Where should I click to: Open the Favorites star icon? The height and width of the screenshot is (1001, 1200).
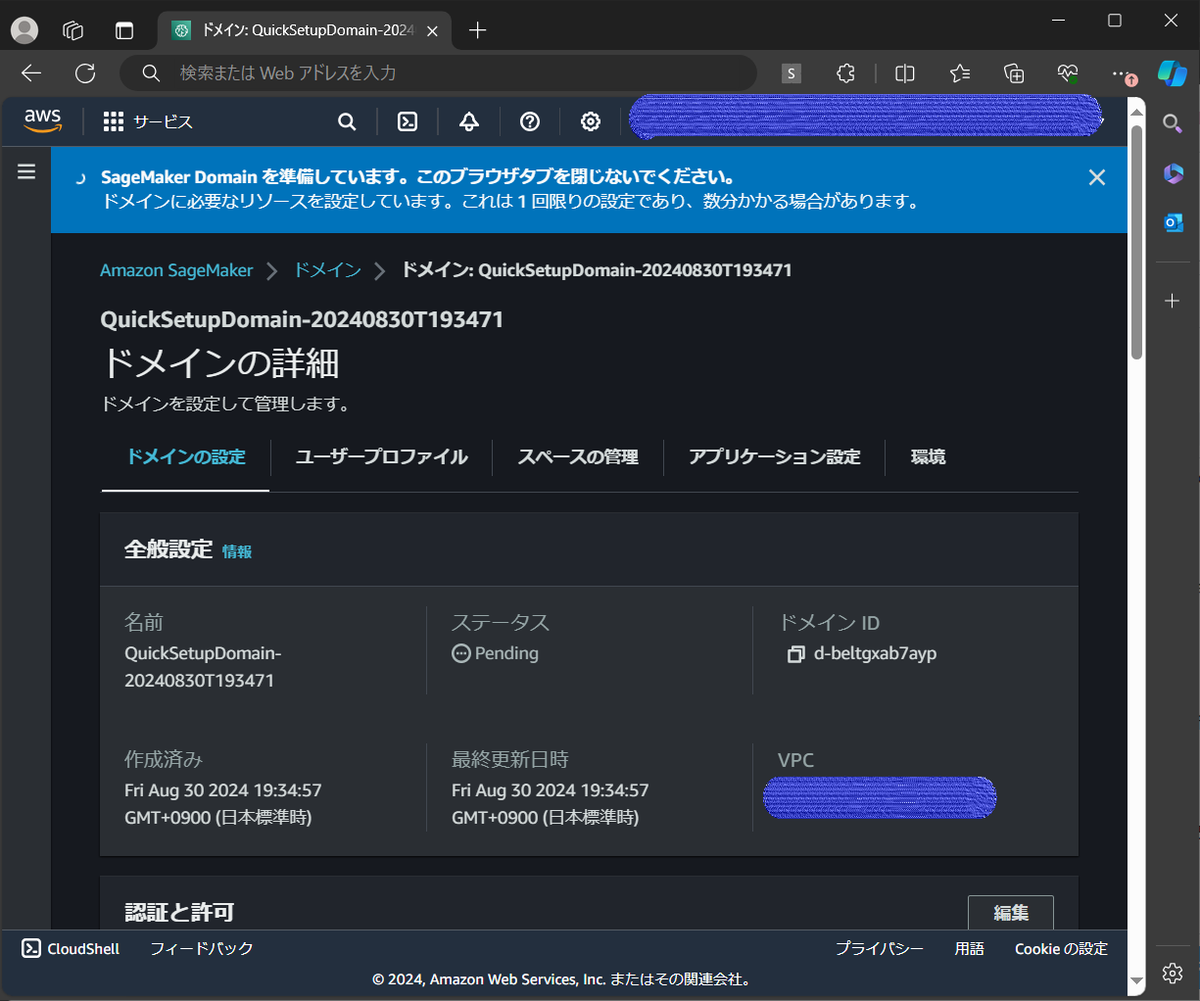pos(960,73)
